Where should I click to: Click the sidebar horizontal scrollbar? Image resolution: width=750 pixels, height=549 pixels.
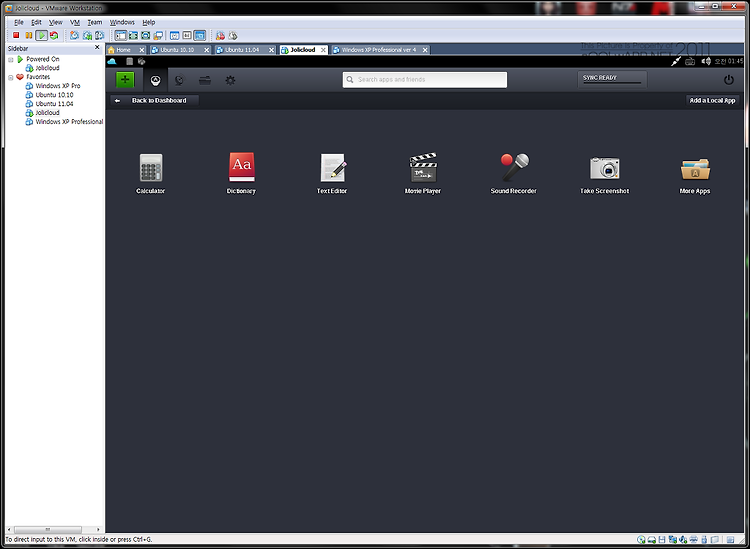coord(55,529)
